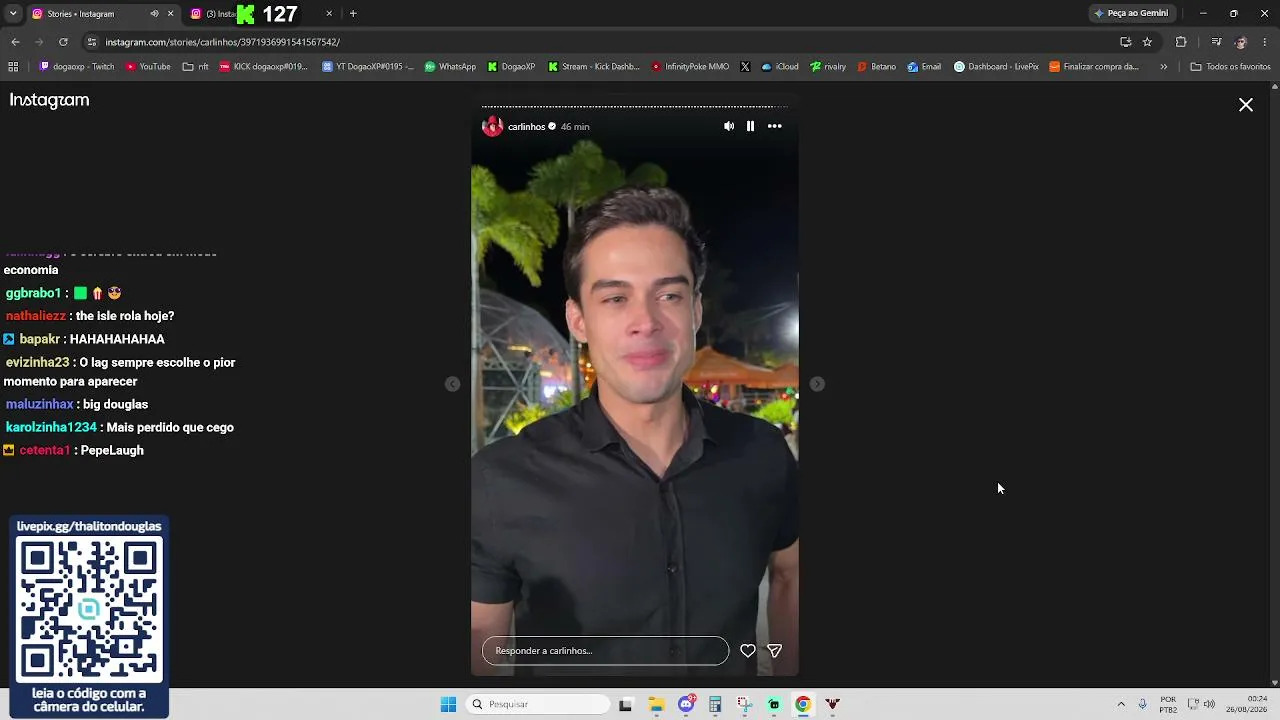Switch to the second Instagram tab
This screenshot has height=720, width=1280.
point(262,14)
